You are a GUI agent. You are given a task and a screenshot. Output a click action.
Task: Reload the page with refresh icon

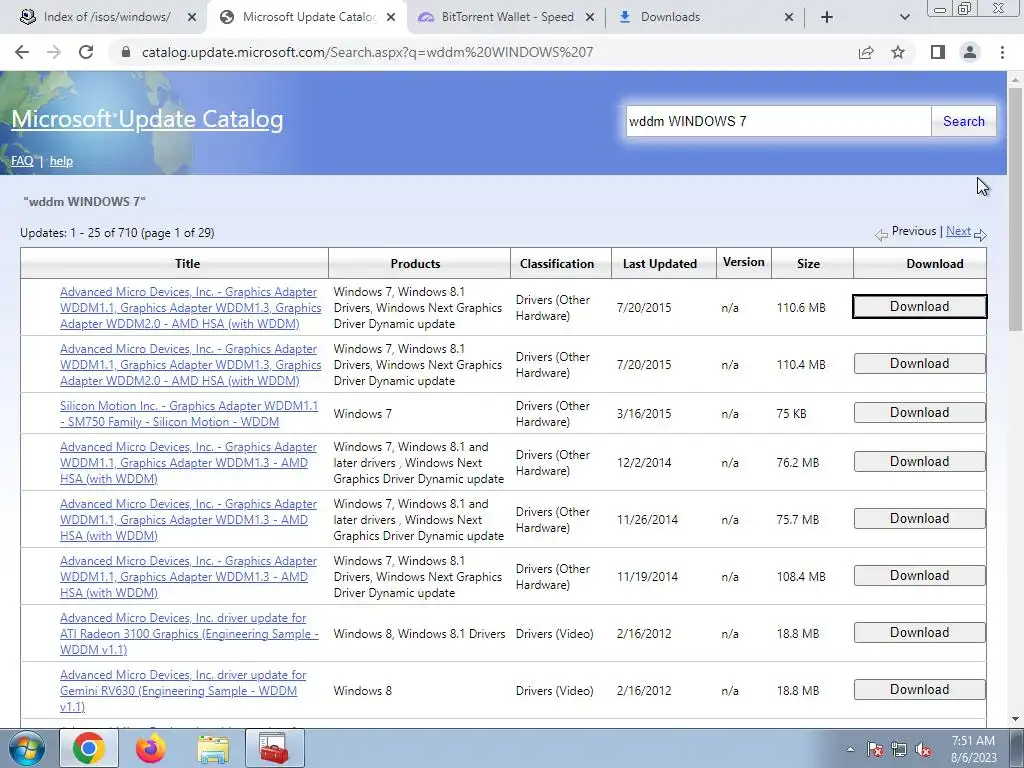click(86, 52)
